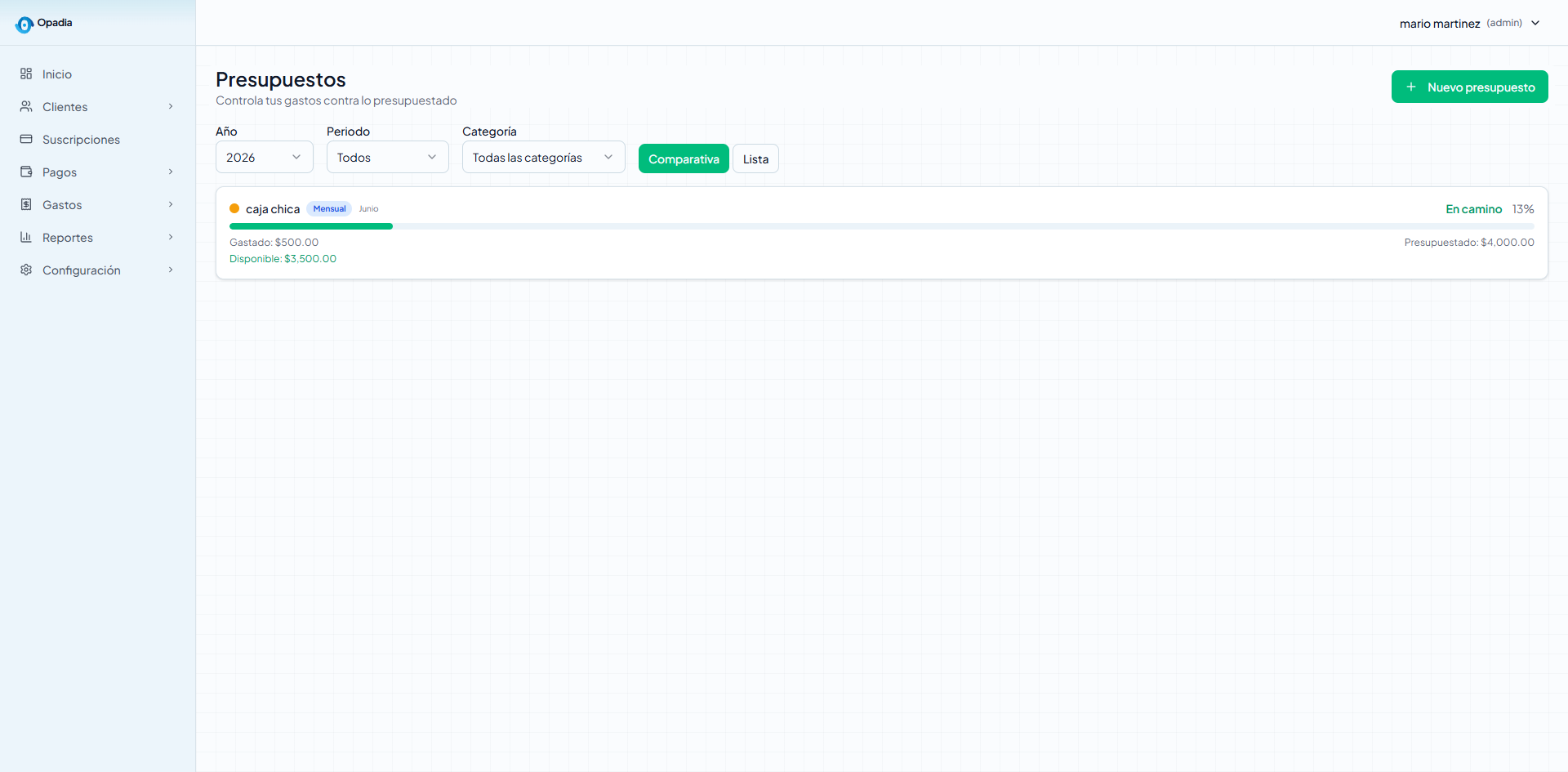
Task: Click the Configuración gear icon
Action: 26,270
